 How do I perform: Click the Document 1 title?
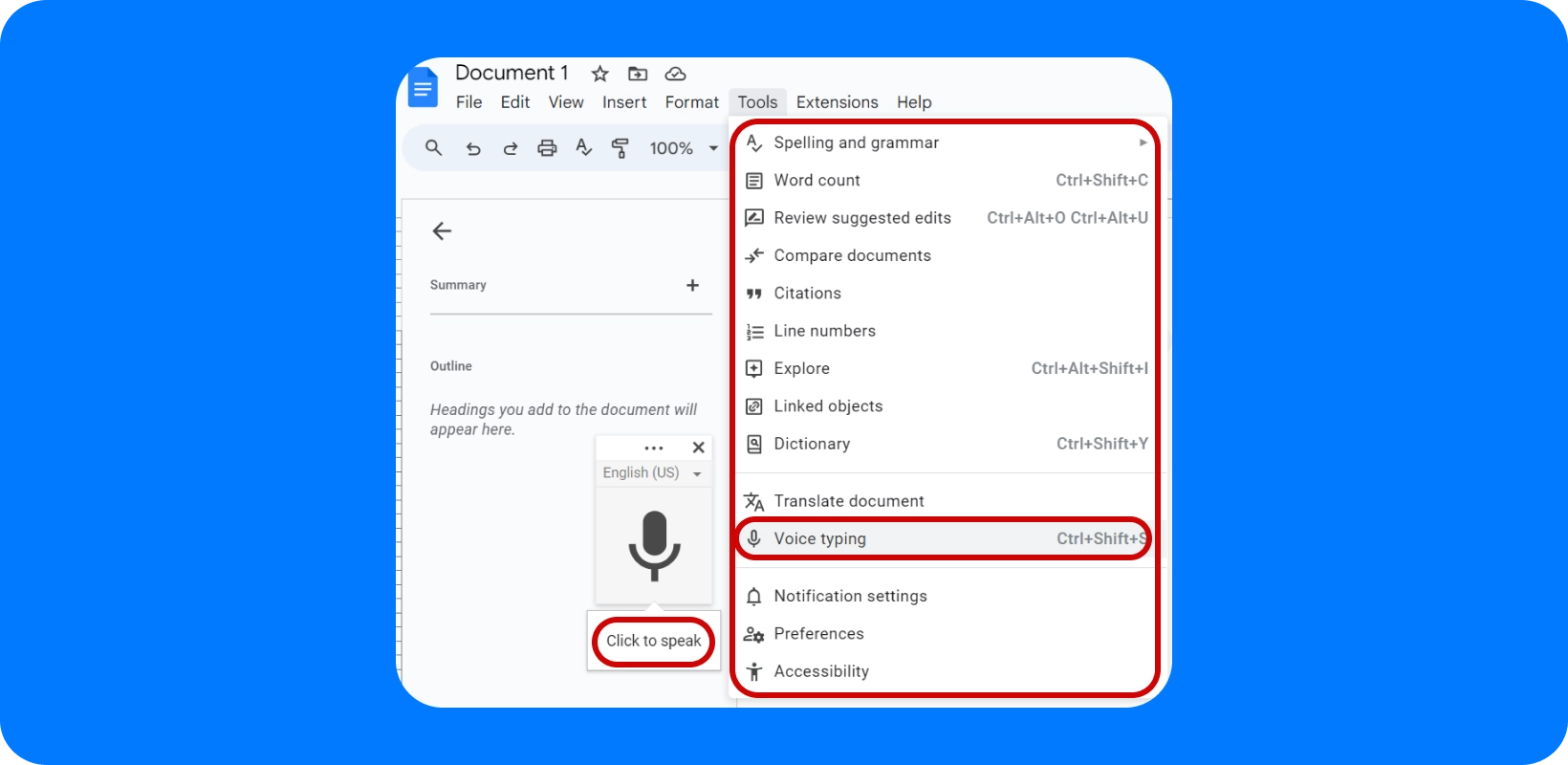point(512,73)
